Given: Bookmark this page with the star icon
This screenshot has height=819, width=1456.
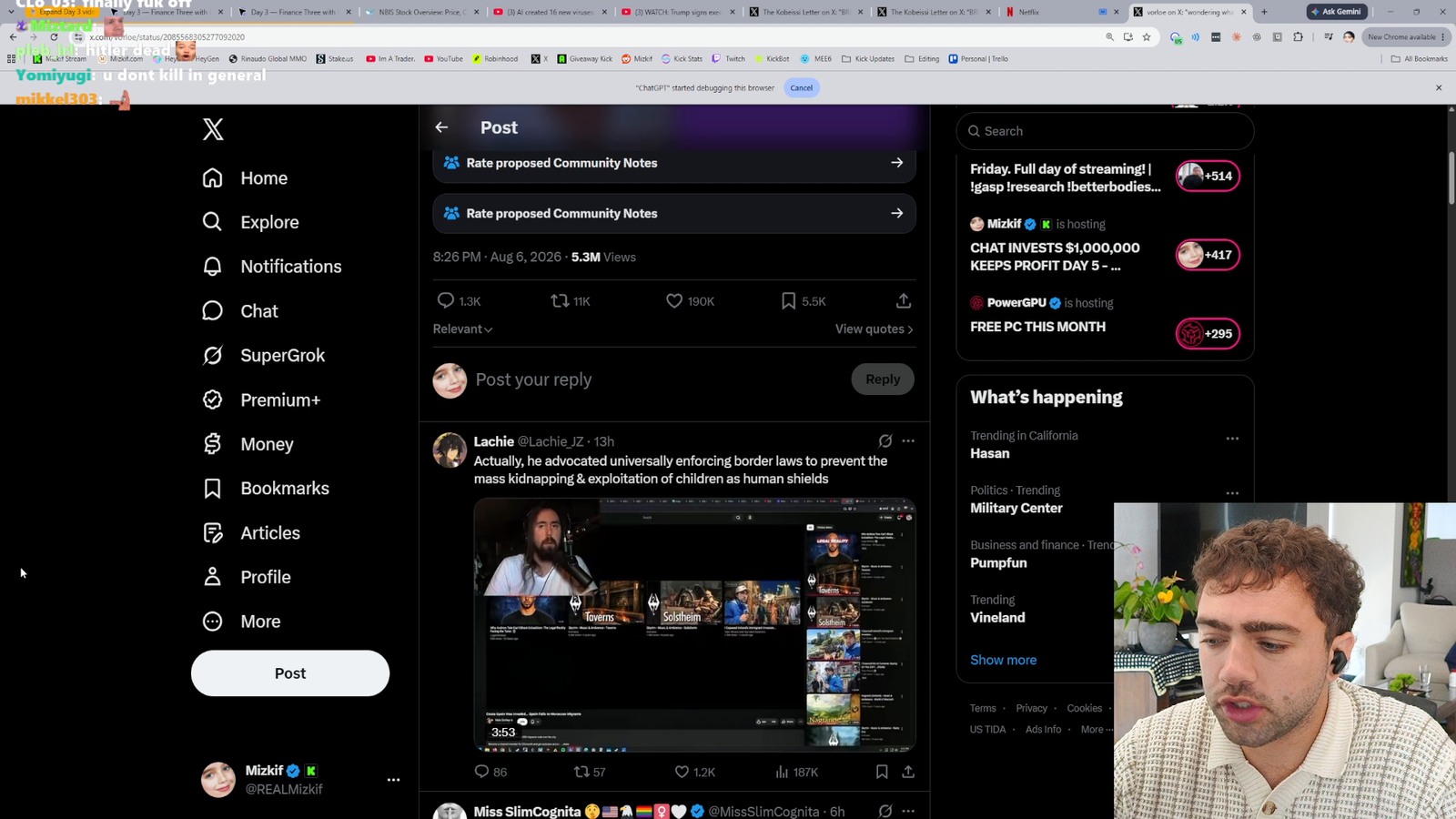Looking at the screenshot, I should (x=1147, y=37).
